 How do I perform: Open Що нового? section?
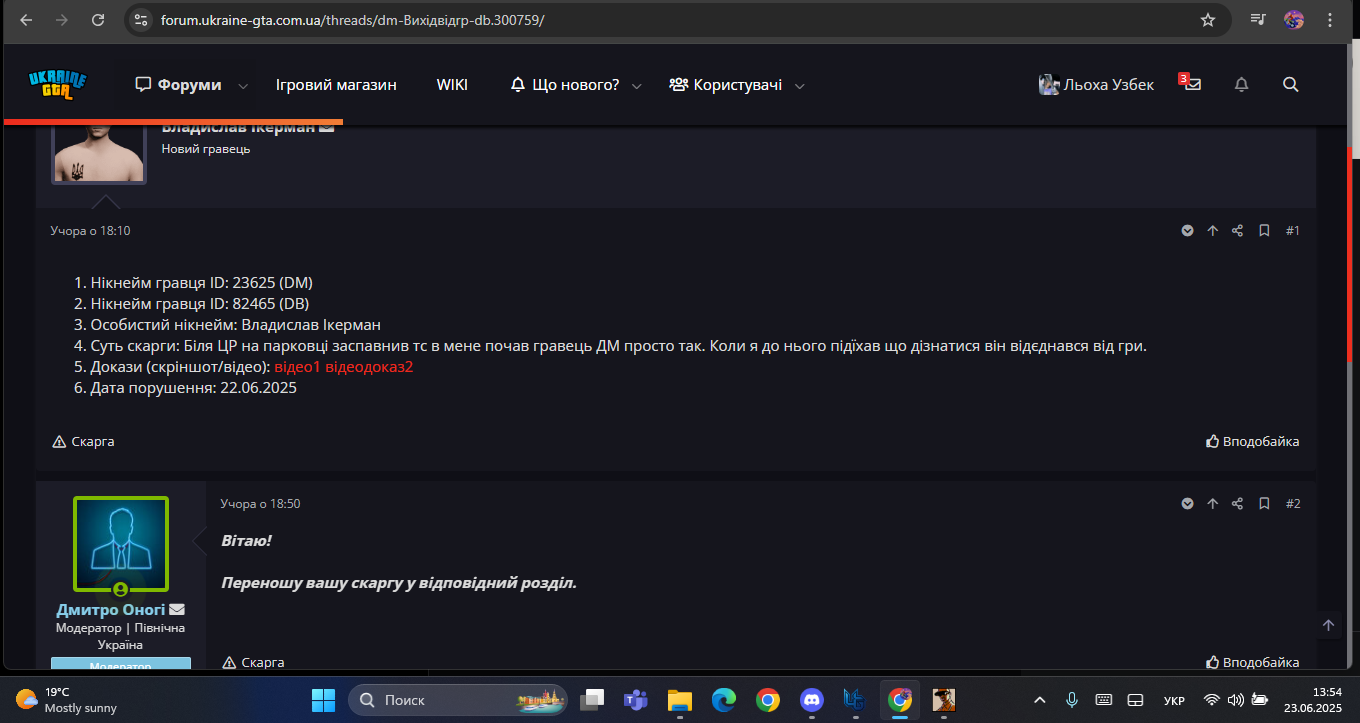pos(565,85)
